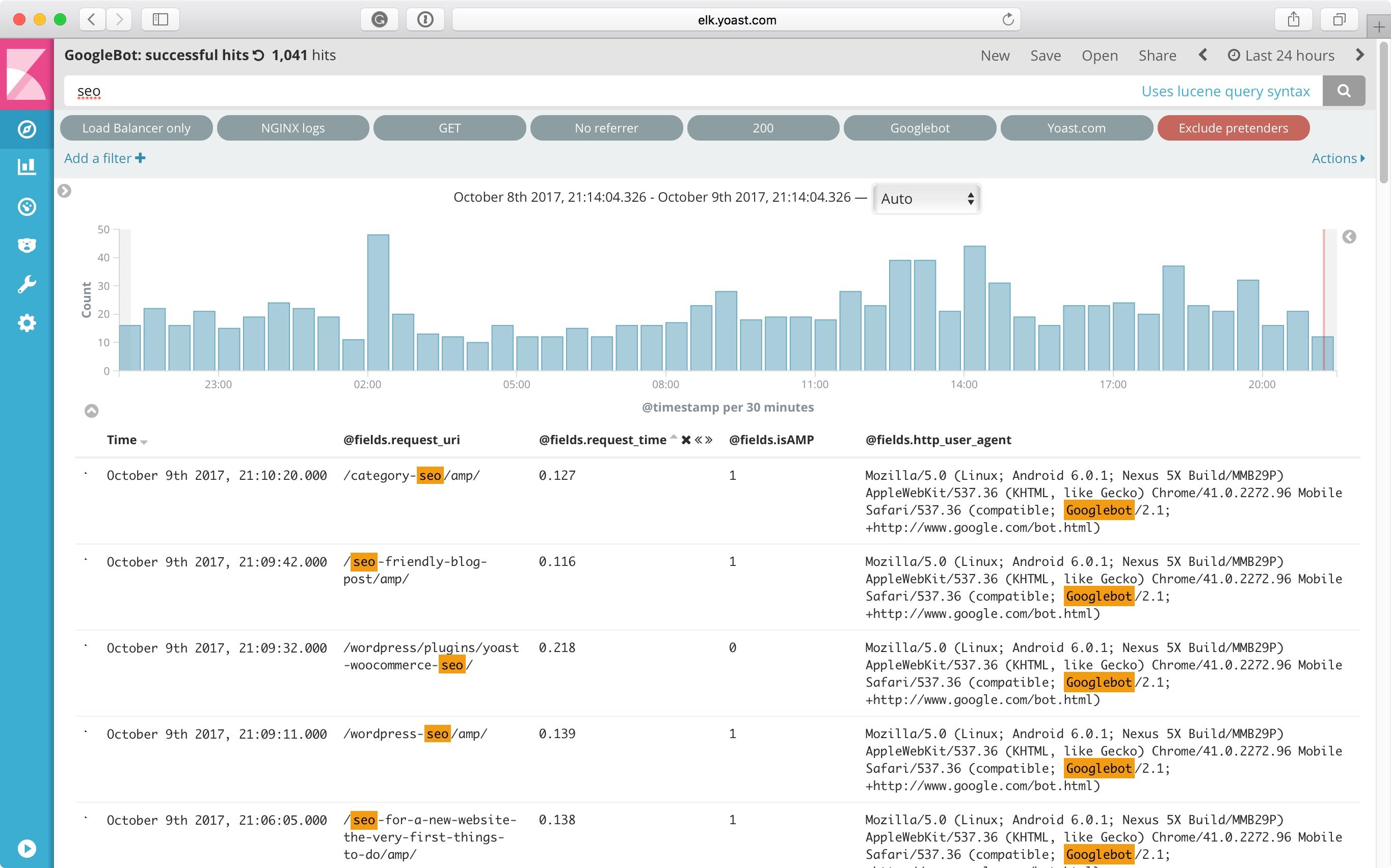Open Dev Tools wrench icon
Image resolution: width=1391 pixels, height=868 pixels.
point(26,284)
